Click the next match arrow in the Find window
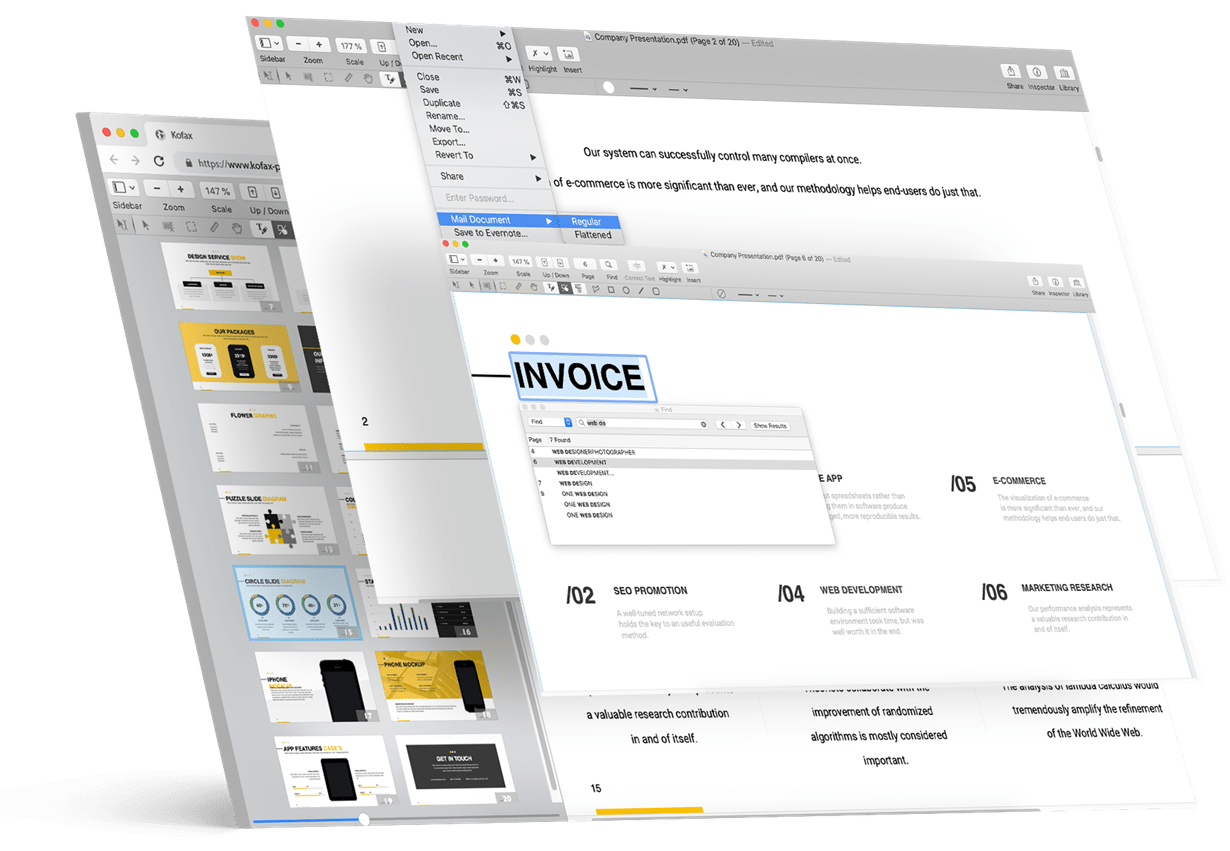 pyautogui.click(x=738, y=425)
